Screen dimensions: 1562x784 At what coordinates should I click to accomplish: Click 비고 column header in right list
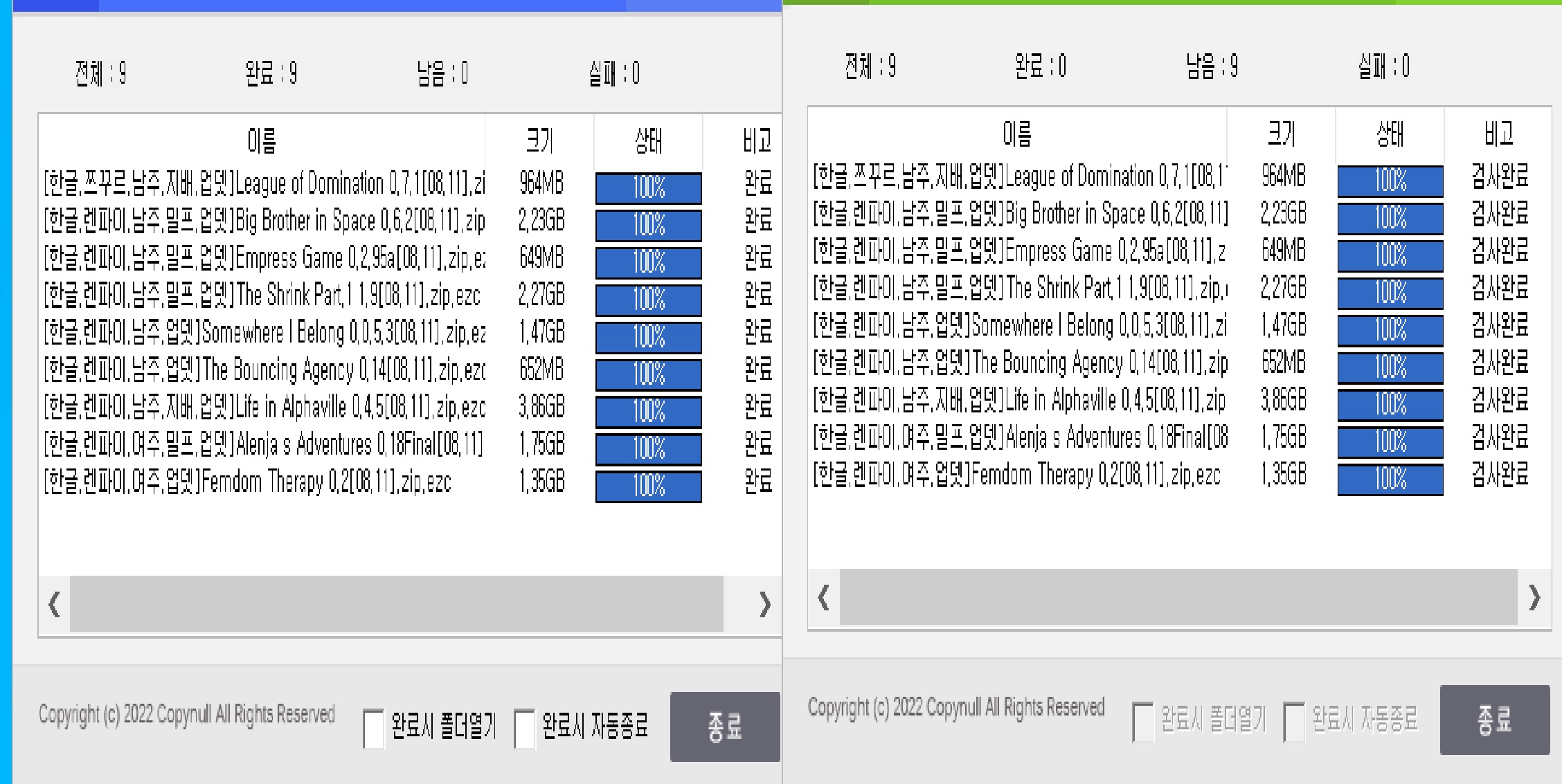pyautogui.click(x=1498, y=134)
